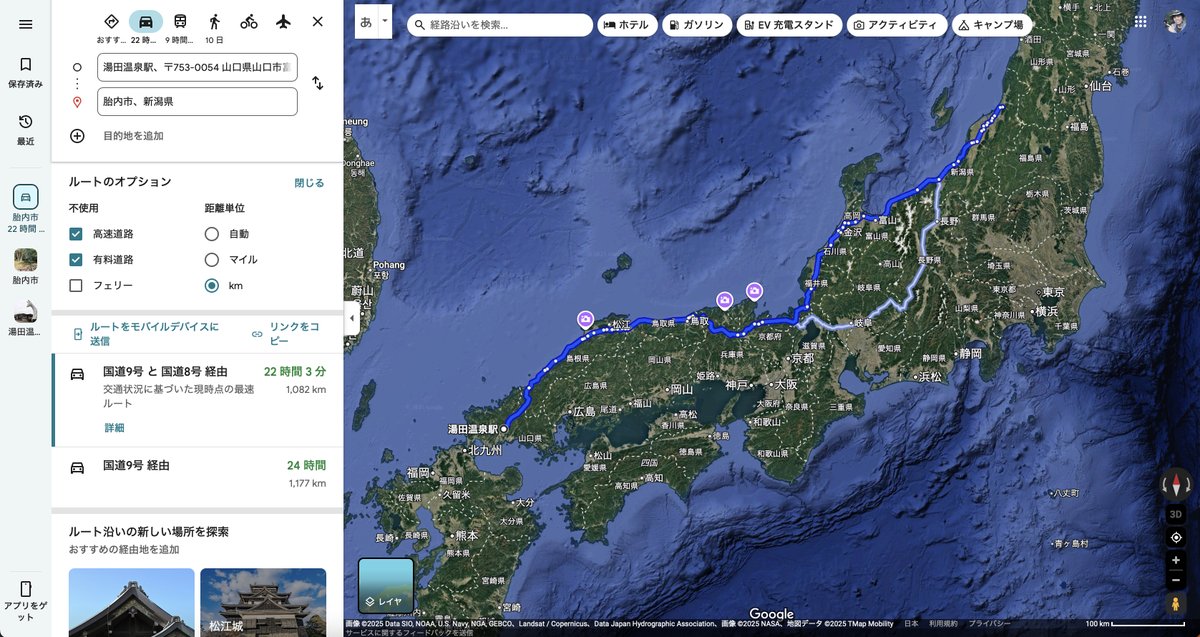Click the 22 時間 3 分 duration text
The width and height of the screenshot is (1200, 637).
pos(295,371)
